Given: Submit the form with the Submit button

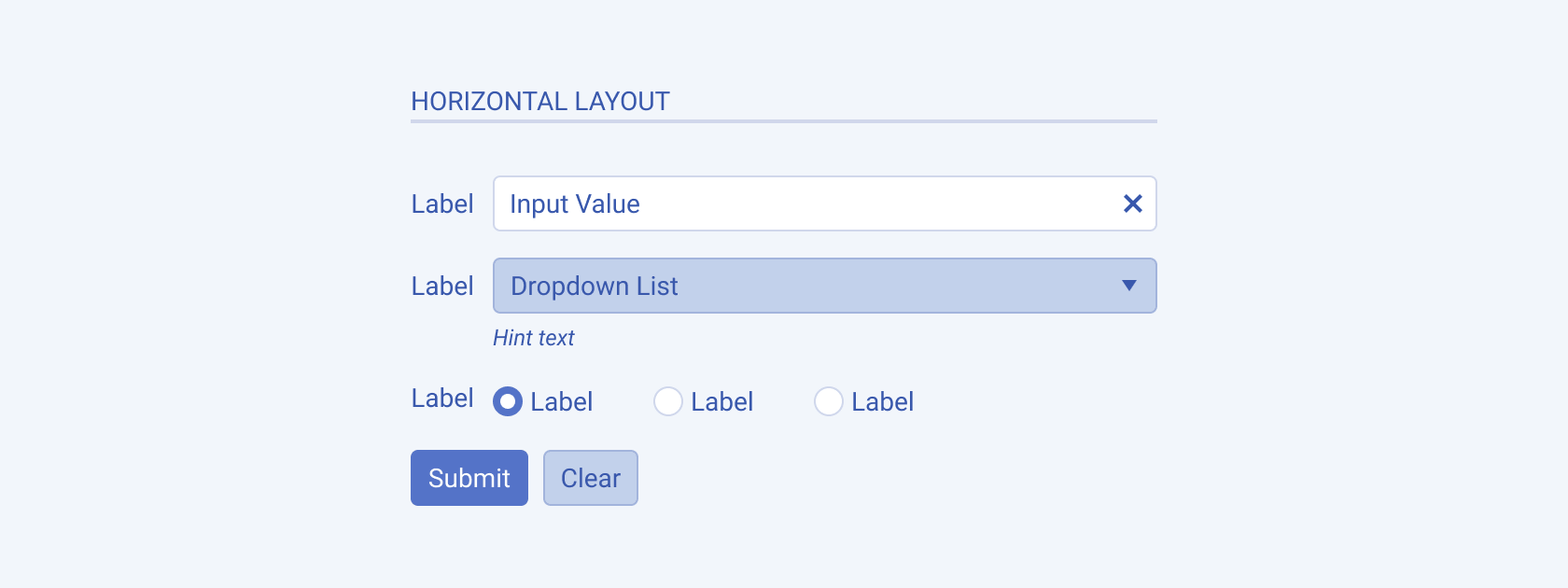Looking at the screenshot, I should coord(469,478).
